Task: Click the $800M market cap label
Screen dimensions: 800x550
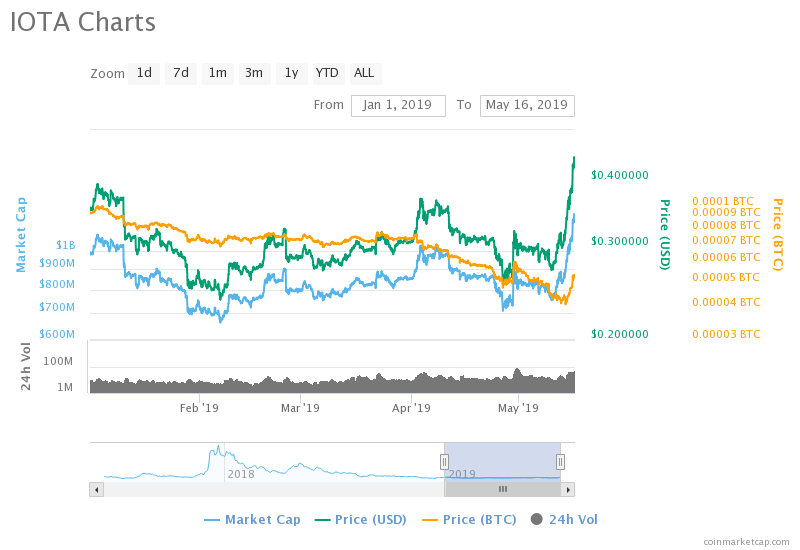Action: (57, 285)
